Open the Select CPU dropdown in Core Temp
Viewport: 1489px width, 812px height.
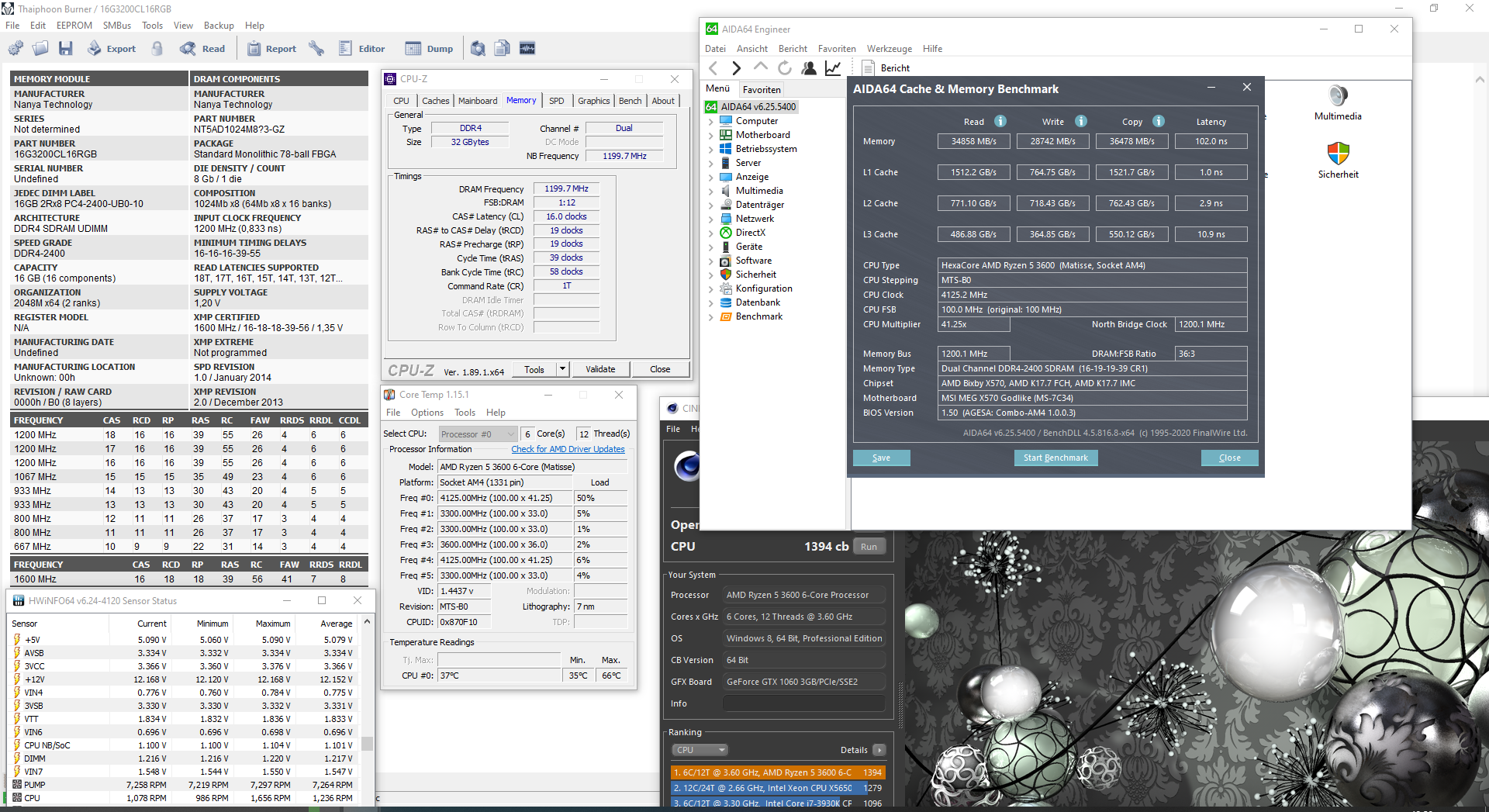478,434
